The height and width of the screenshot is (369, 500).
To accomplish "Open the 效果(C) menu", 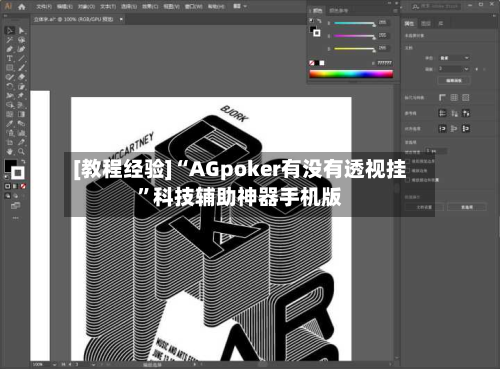I will point(150,7).
